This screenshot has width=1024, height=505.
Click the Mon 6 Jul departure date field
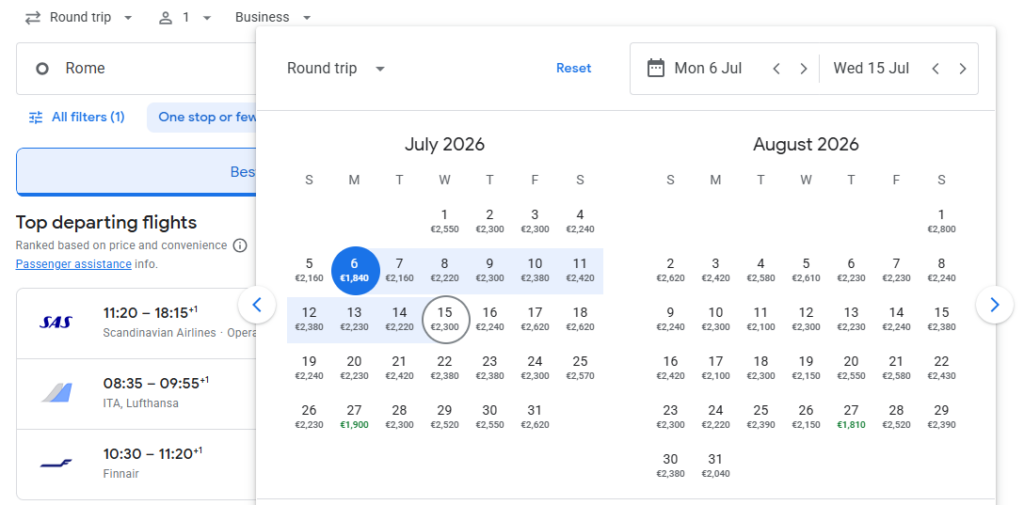tap(708, 69)
